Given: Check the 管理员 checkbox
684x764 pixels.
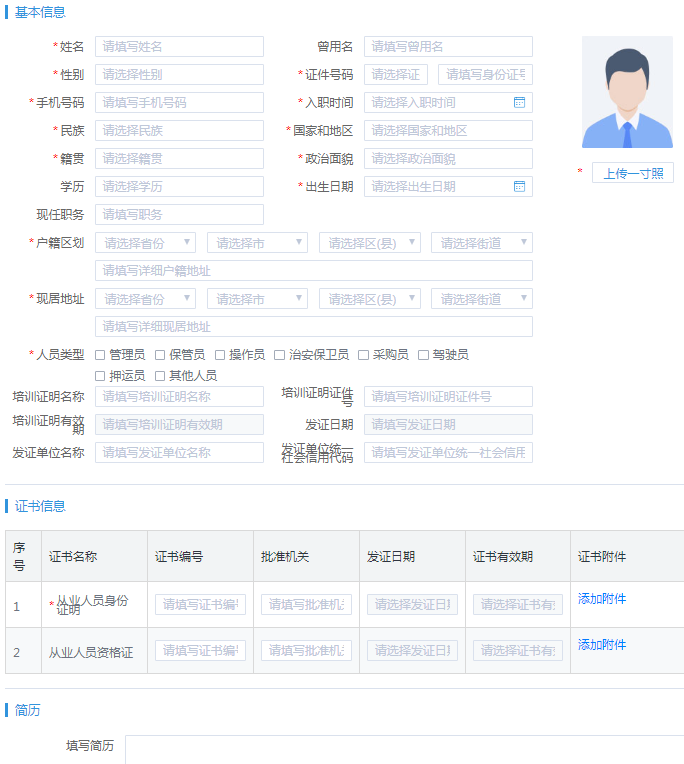Looking at the screenshot, I should (100, 355).
